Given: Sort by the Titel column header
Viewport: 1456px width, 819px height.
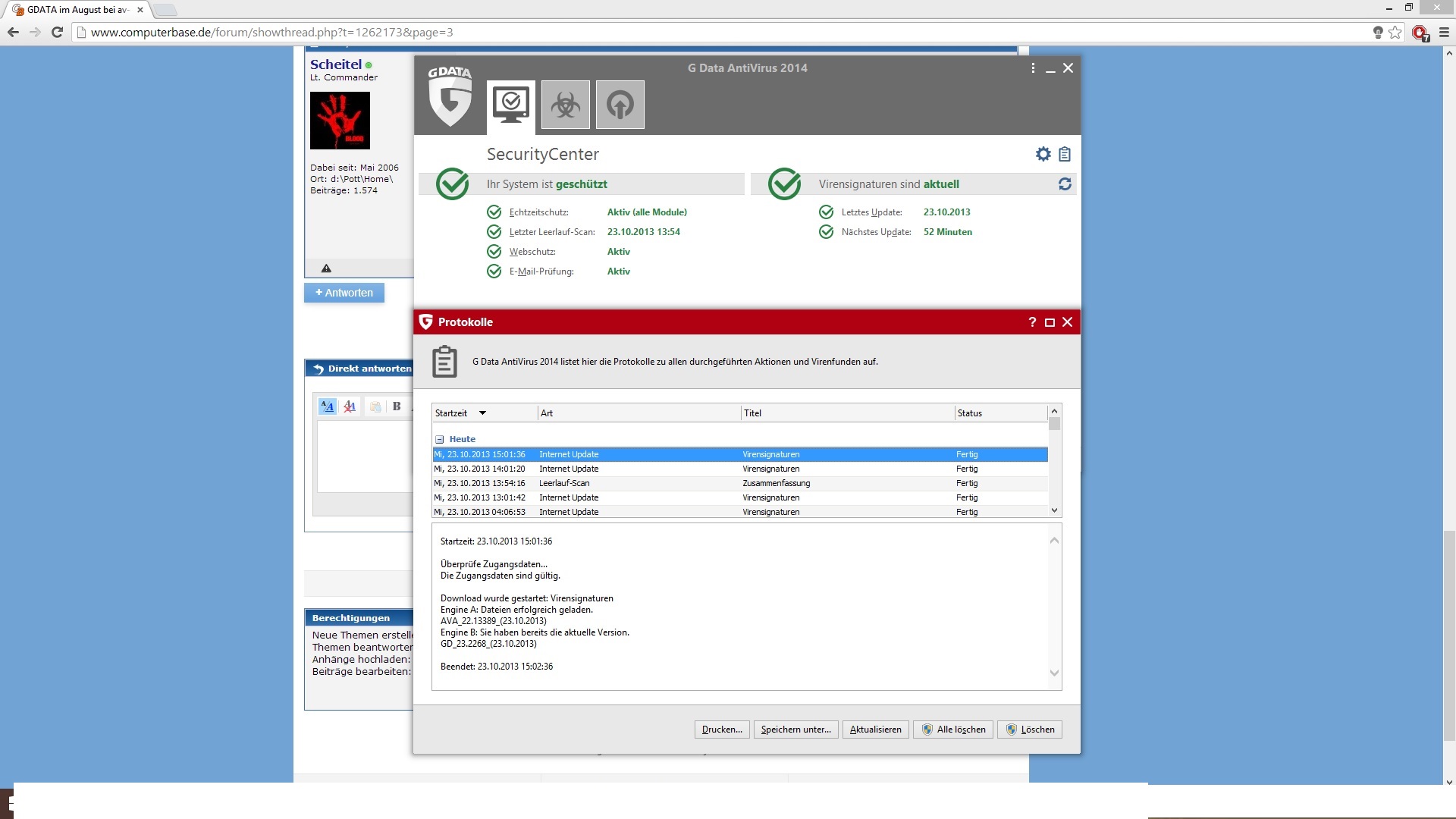Looking at the screenshot, I should [x=752, y=413].
